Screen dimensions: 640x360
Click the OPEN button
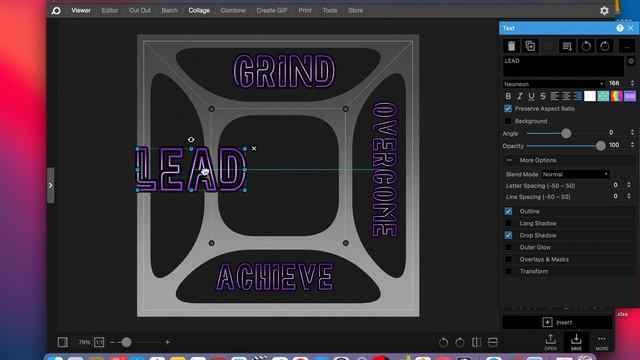[550, 342]
